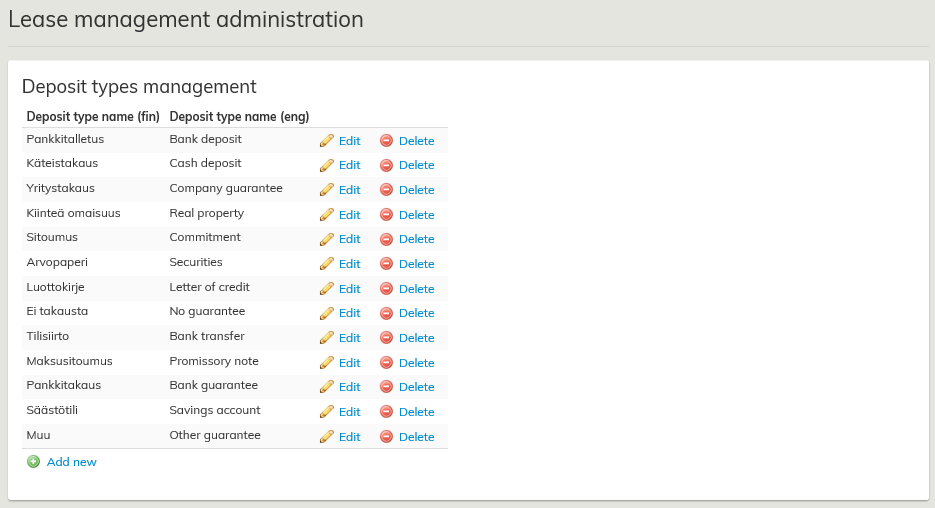The image size is (935, 508).
Task: Click red minus icon for Real property
Action: (386, 215)
